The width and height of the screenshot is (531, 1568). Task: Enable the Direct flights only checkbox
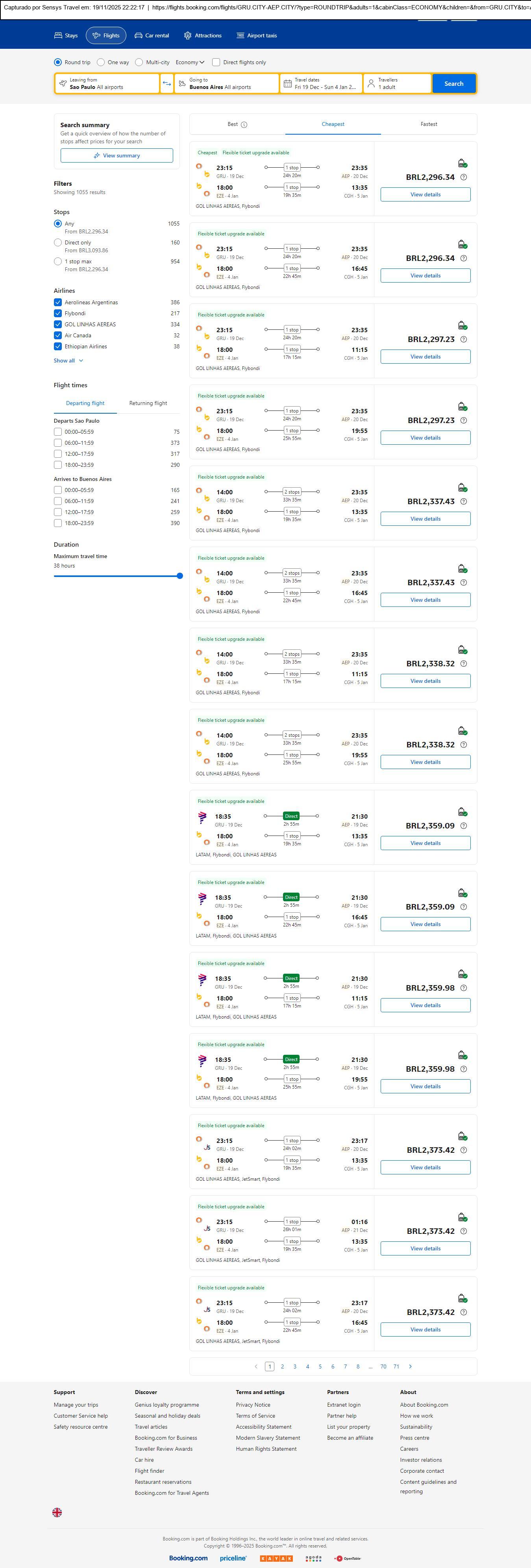(x=216, y=62)
